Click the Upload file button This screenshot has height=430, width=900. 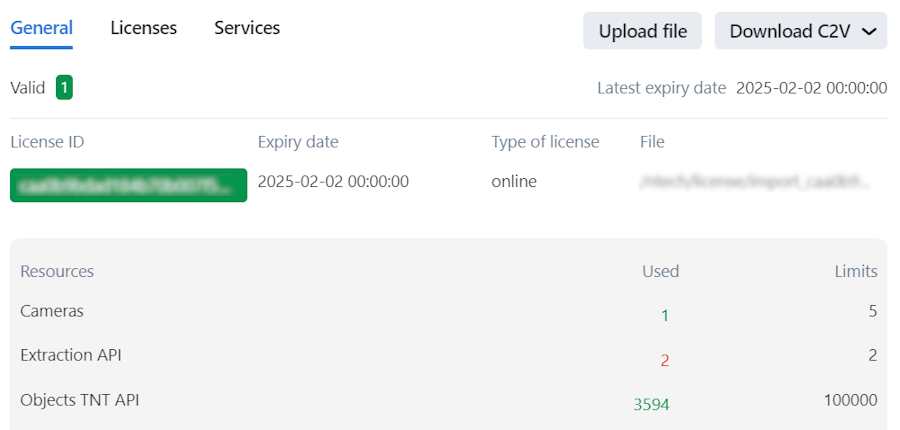pyautogui.click(x=642, y=31)
